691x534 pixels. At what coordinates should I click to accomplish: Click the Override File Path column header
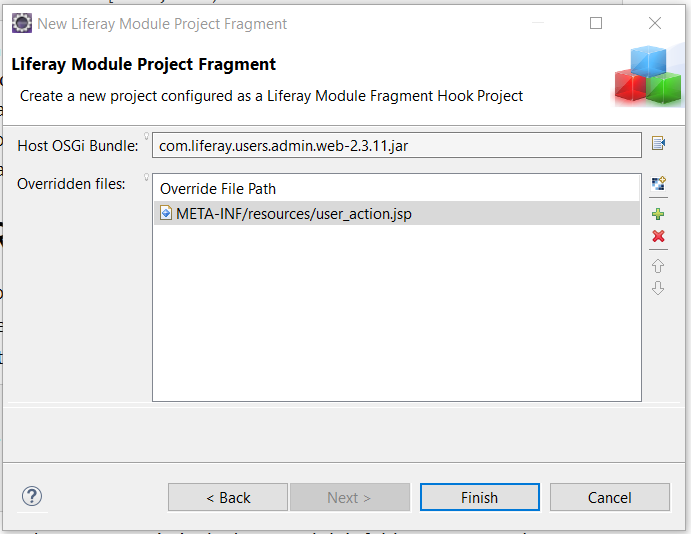coord(218,188)
